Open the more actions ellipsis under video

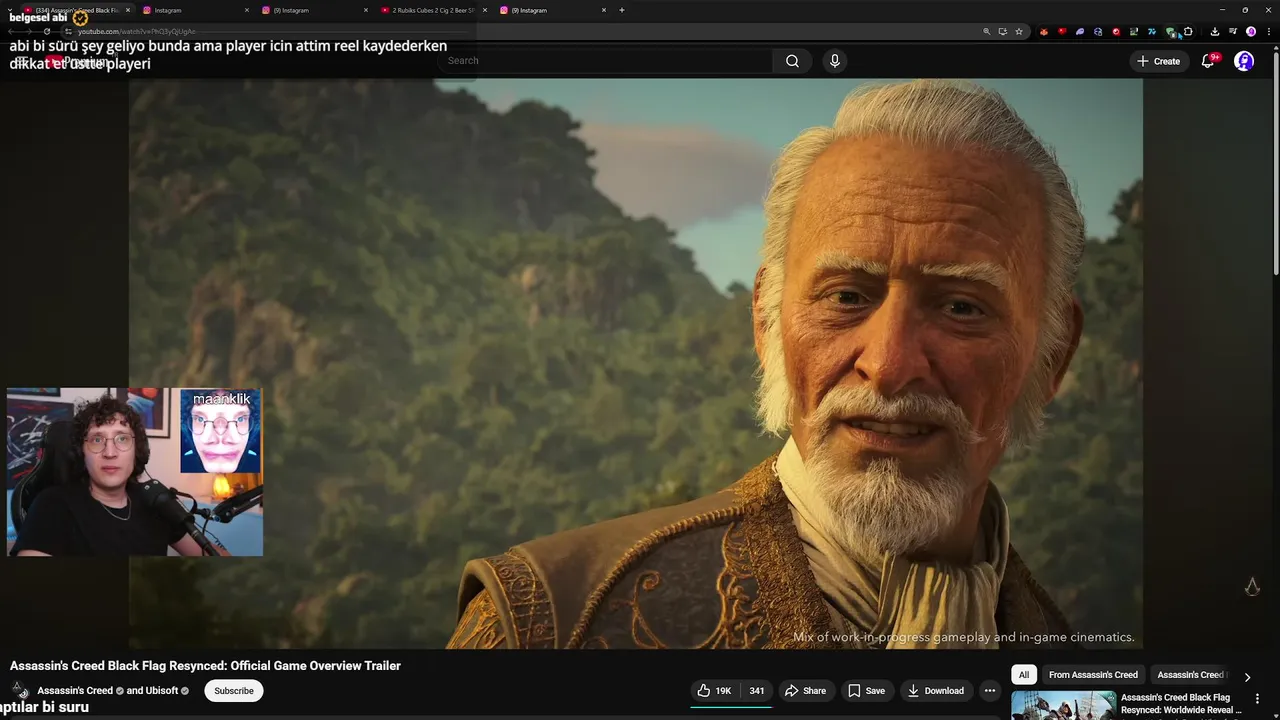[x=989, y=691]
